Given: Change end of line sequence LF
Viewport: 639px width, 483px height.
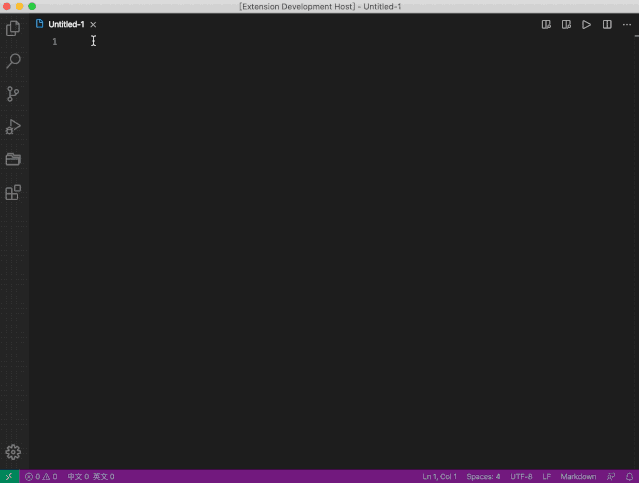Looking at the screenshot, I should (546, 476).
